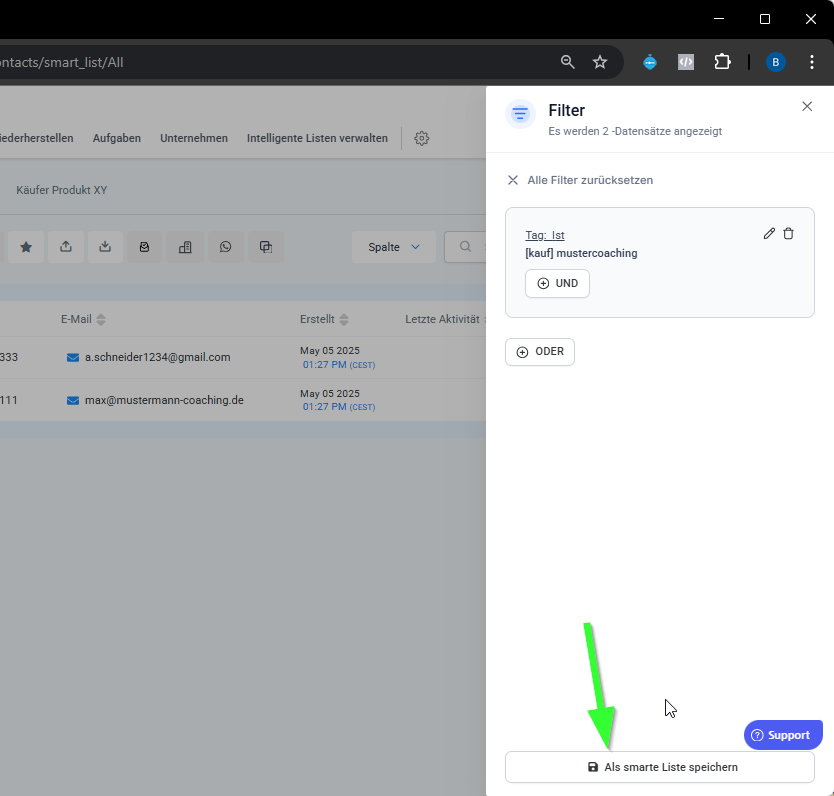Viewport: 834px width, 796px height.
Task: Click the email send icon in toolbar
Action: [144, 247]
